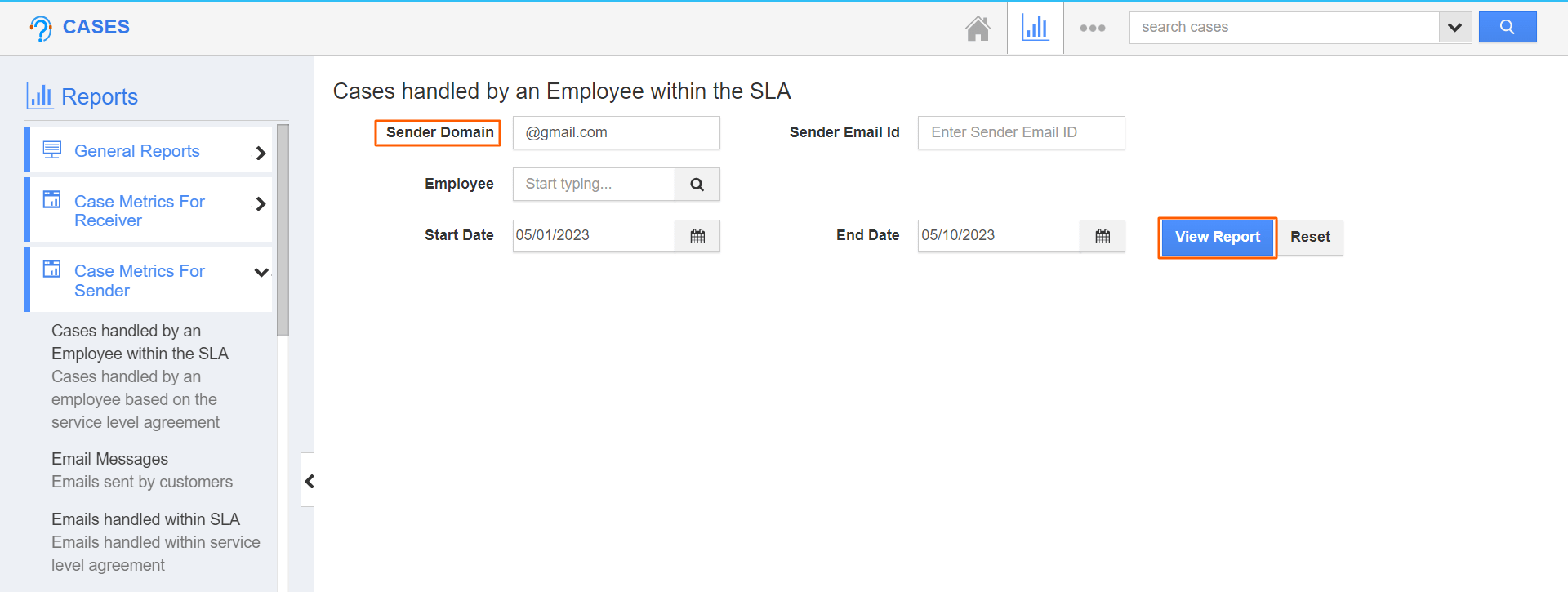Open Email Messages report
Image resolution: width=1568 pixels, height=592 pixels.
coord(109,459)
